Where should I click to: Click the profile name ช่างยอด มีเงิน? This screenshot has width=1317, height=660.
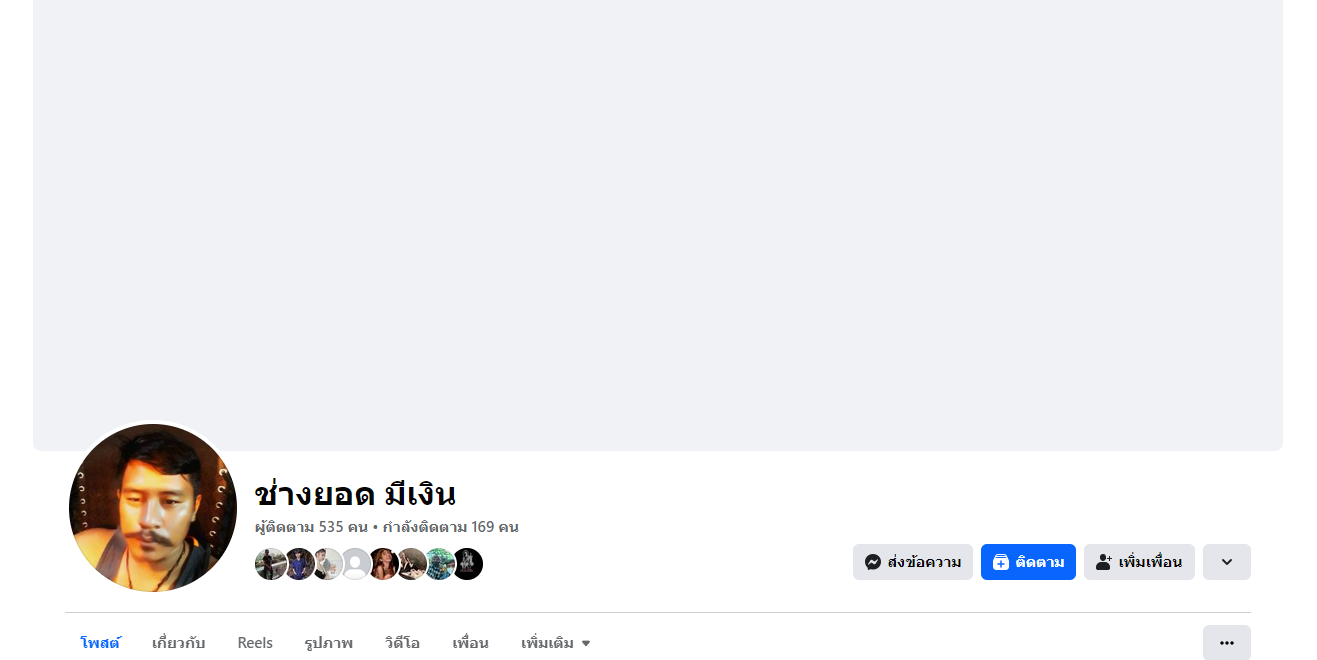(355, 493)
